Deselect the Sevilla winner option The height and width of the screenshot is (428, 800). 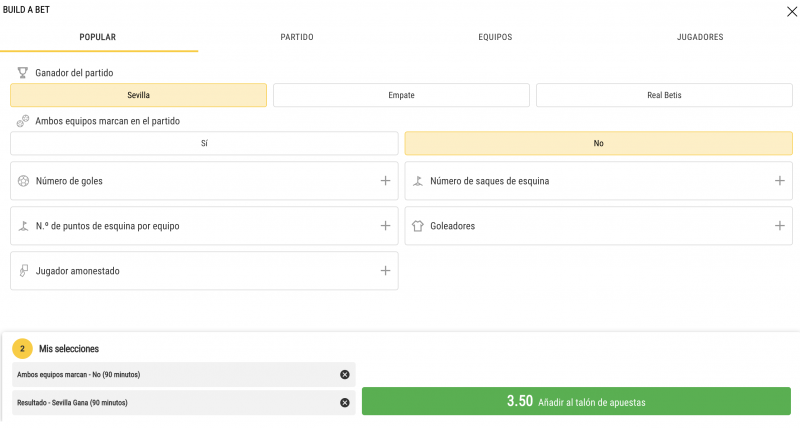[x=138, y=95]
